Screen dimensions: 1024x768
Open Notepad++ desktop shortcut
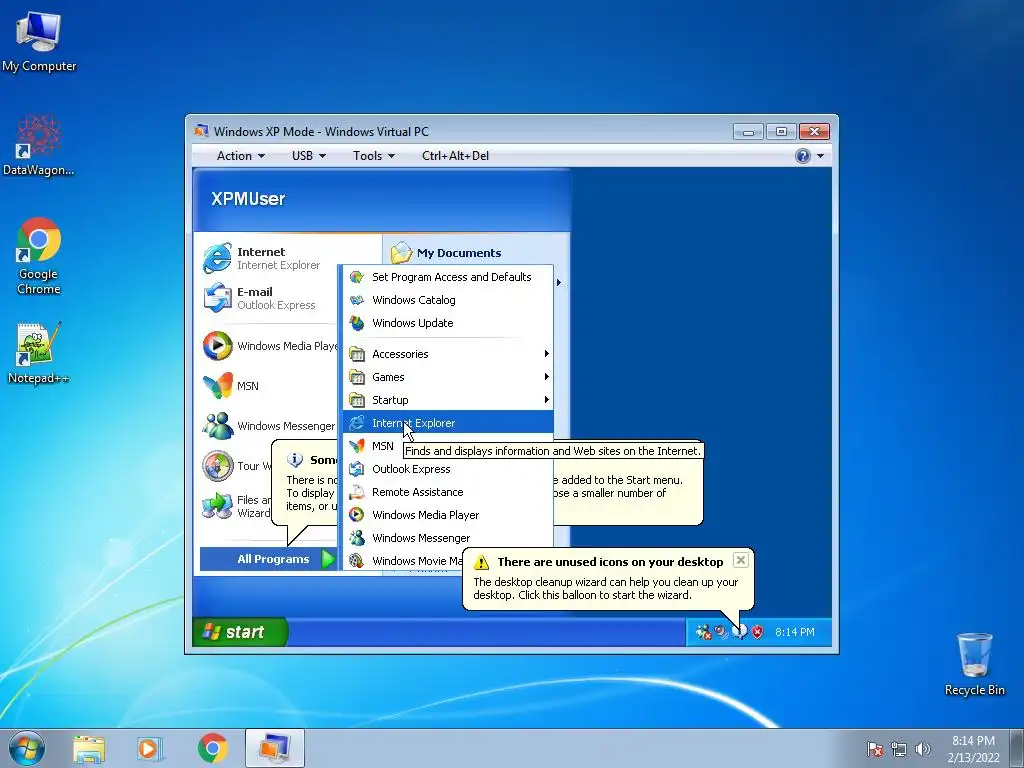tap(39, 353)
